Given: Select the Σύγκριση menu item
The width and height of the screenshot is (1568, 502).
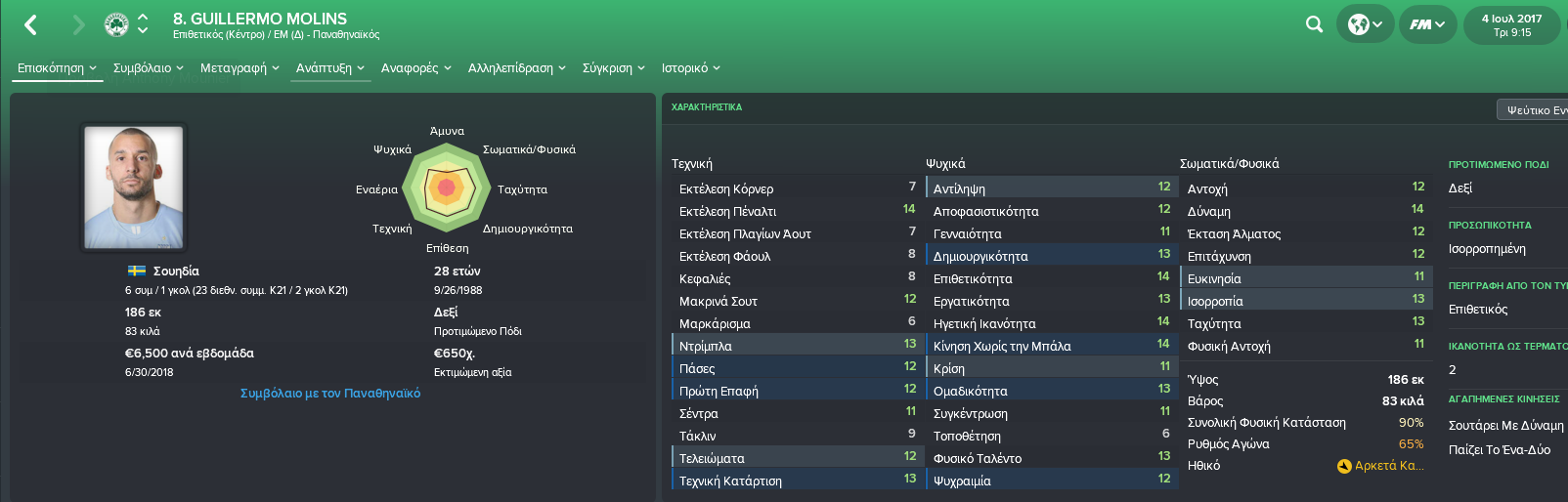Looking at the screenshot, I should click(614, 68).
